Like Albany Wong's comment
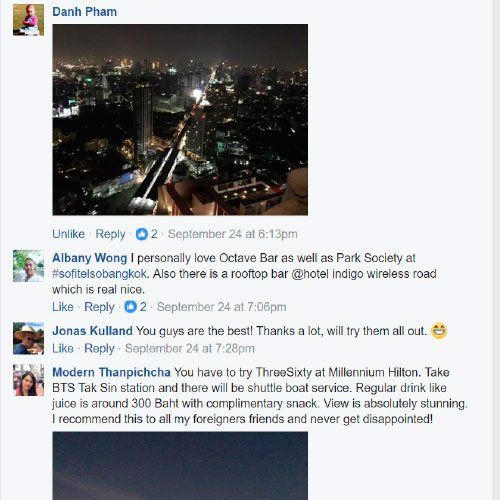This screenshot has height=500, width=500. click(x=63, y=307)
